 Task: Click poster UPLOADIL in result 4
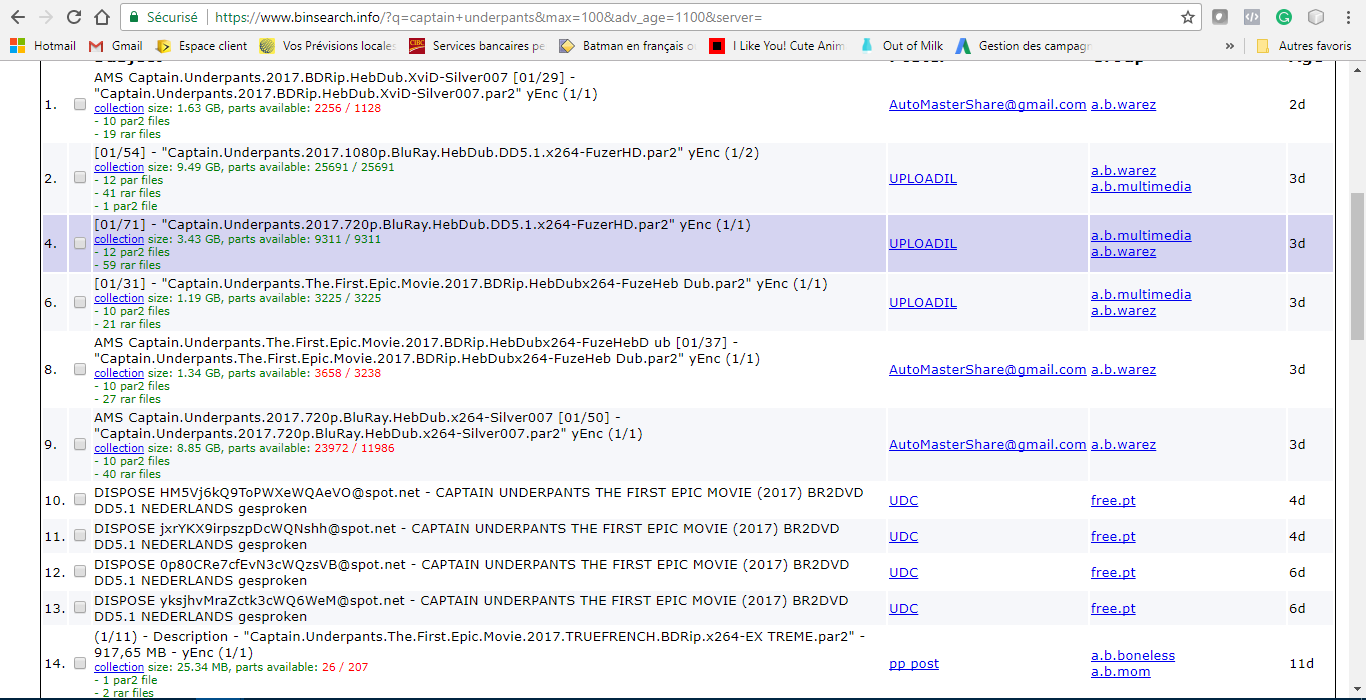coord(923,243)
